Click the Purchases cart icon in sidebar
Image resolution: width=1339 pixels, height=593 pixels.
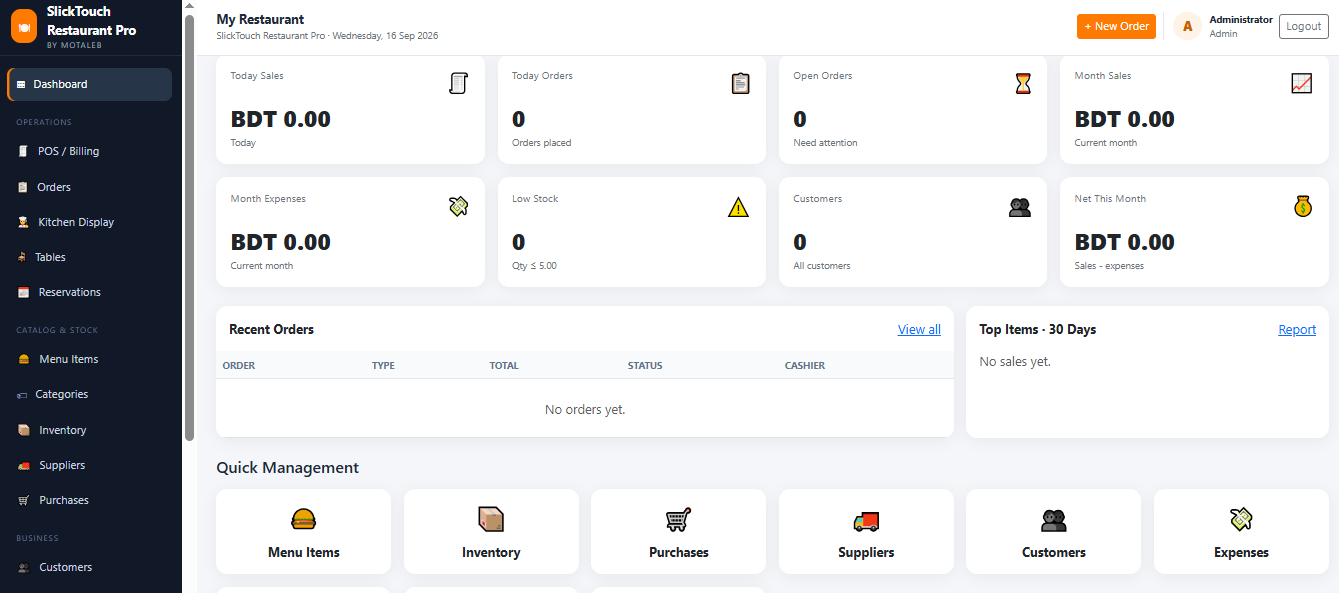(x=24, y=500)
